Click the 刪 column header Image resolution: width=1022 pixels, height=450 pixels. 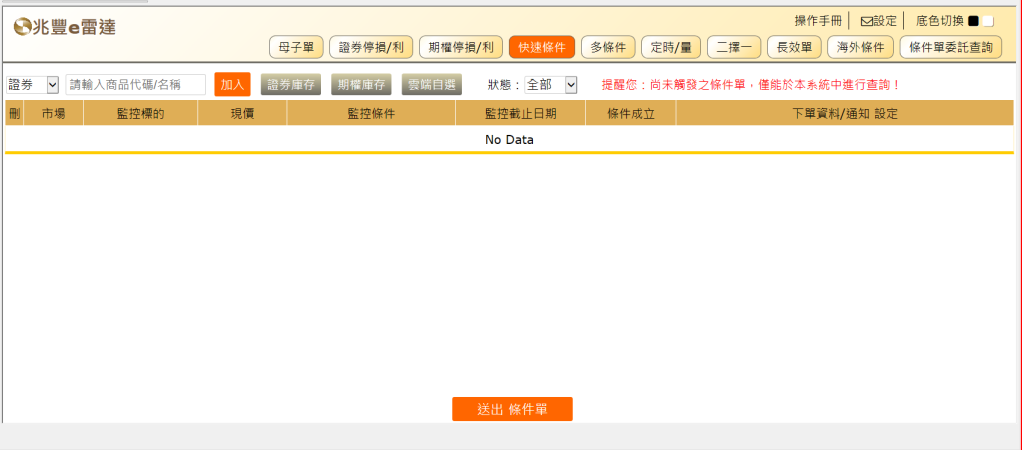[x=14, y=113]
